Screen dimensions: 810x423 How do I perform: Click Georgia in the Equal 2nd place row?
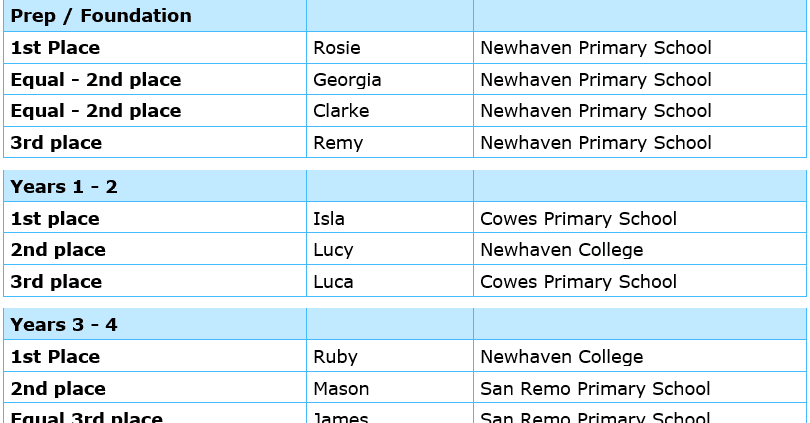[x=347, y=80]
